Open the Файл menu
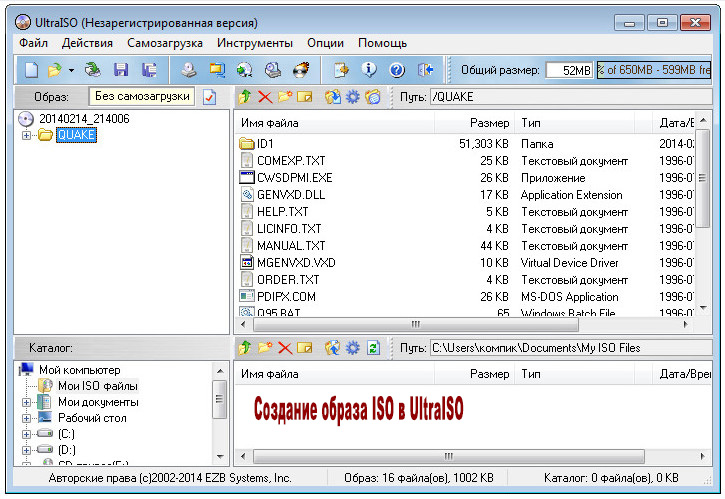 [33, 43]
